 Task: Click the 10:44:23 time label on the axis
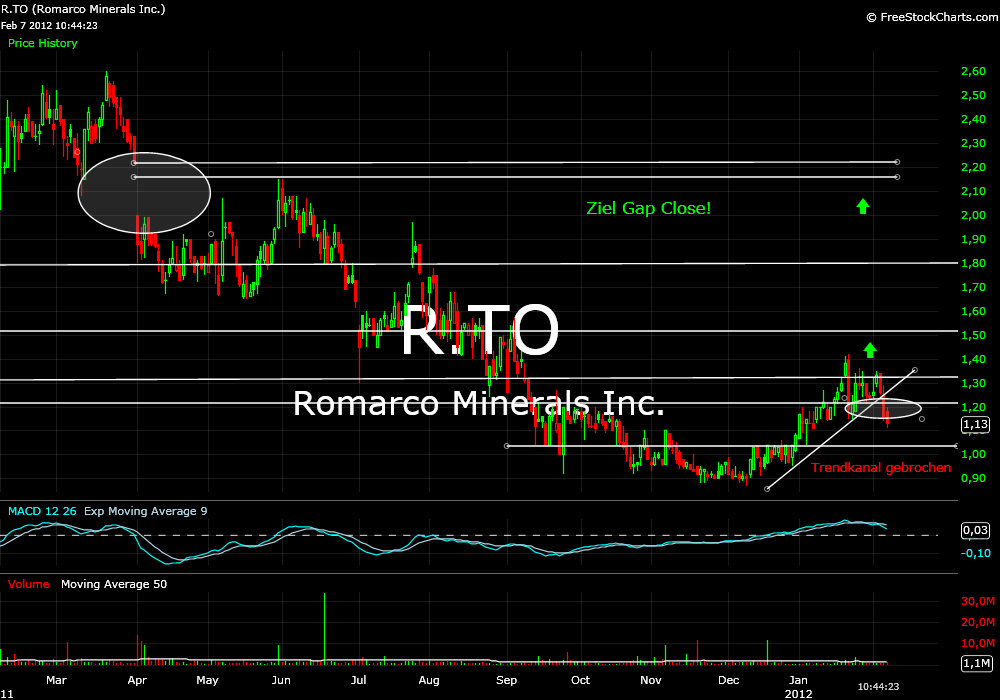point(878,687)
